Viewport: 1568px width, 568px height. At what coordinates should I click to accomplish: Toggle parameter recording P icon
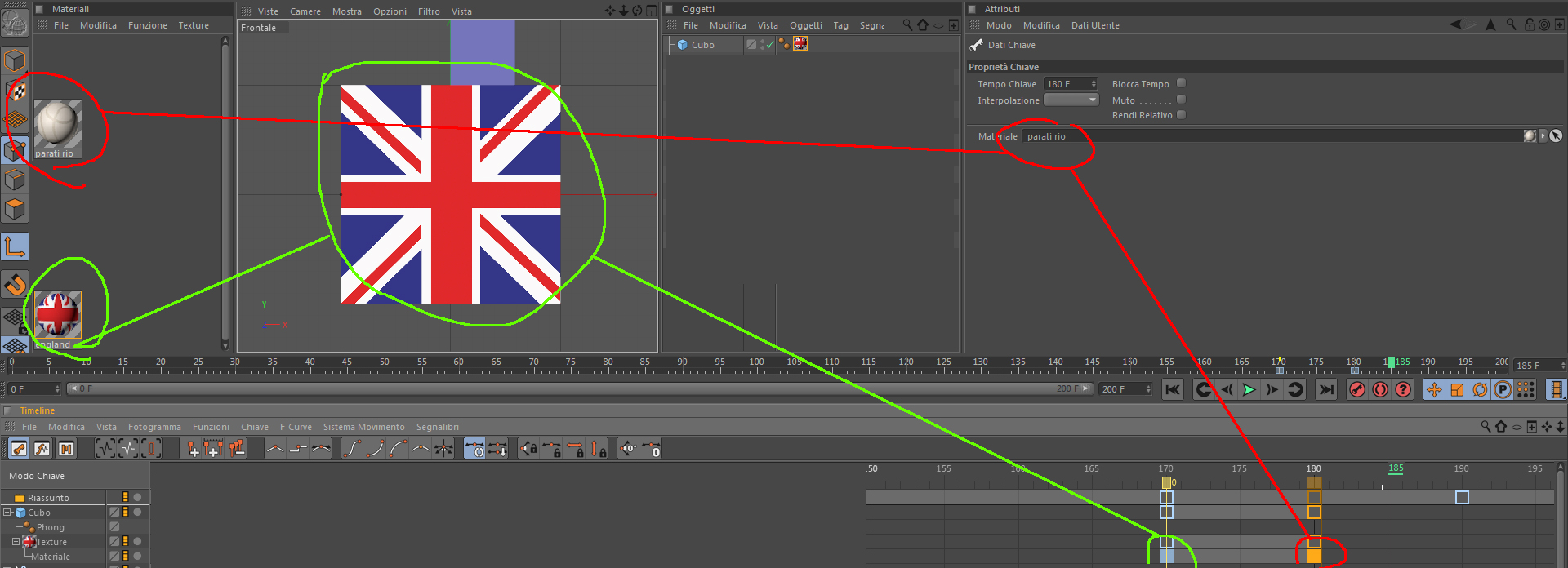[1503, 390]
